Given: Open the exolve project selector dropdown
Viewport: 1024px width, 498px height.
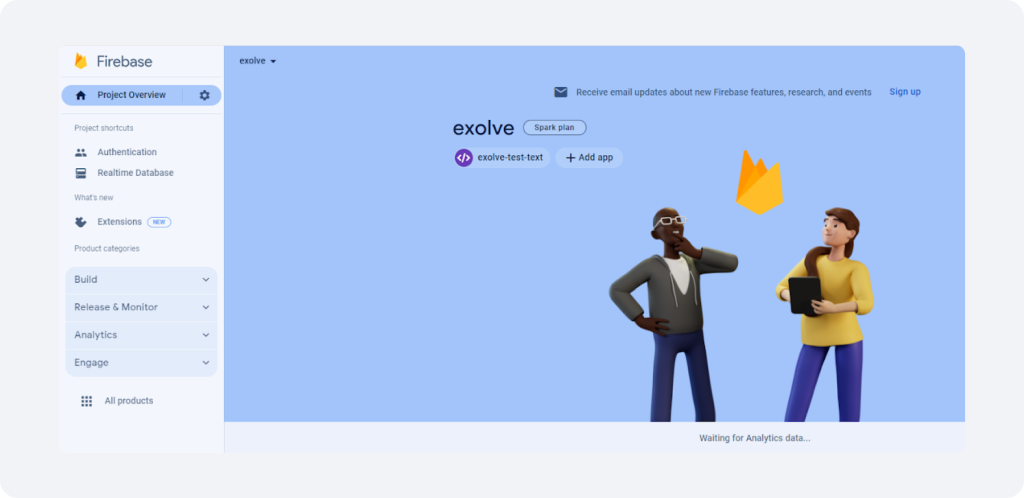Looking at the screenshot, I should point(258,61).
